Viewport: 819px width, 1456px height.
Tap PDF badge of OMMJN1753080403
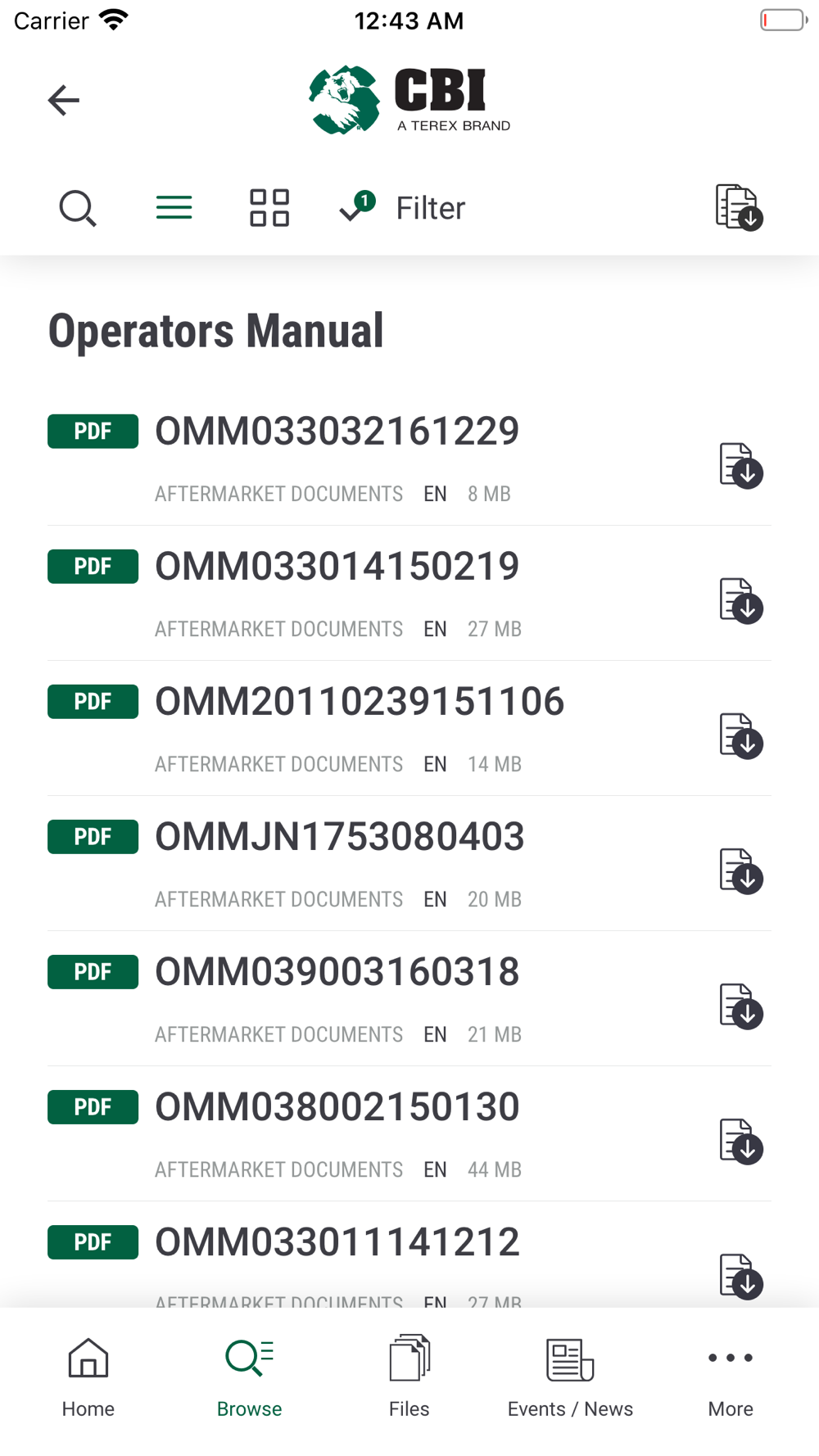(x=93, y=837)
